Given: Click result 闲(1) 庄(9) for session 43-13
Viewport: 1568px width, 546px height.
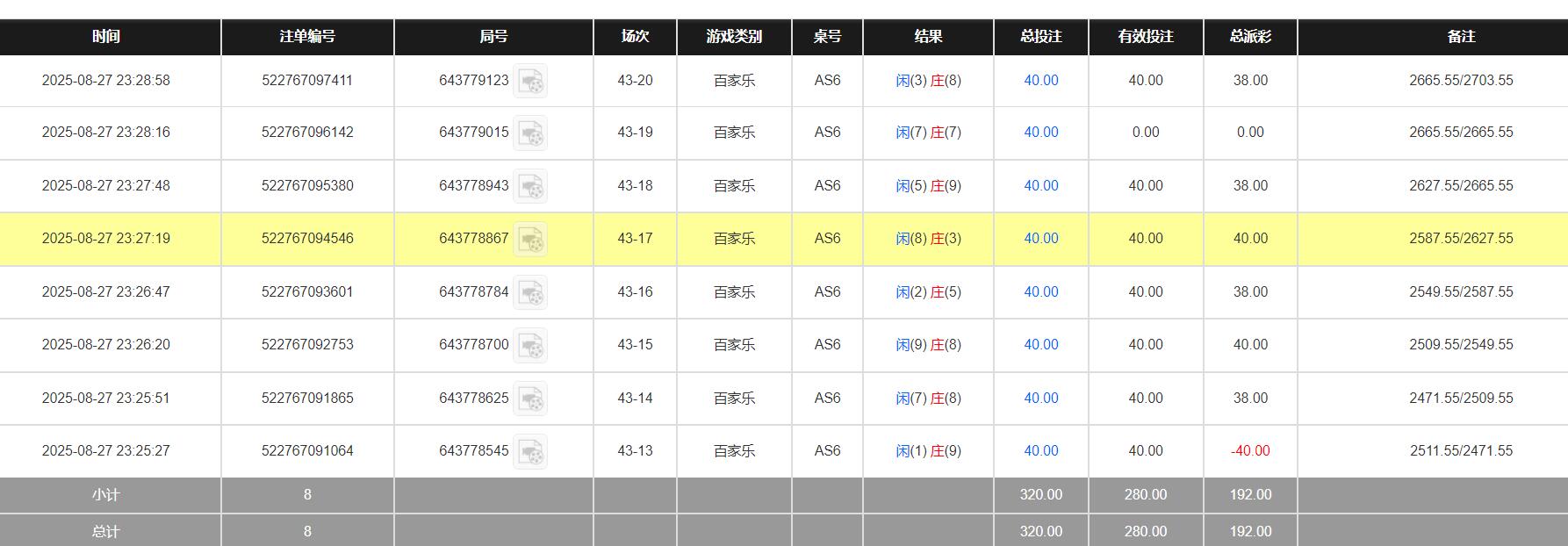Looking at the screenshot, I should 928,451.
